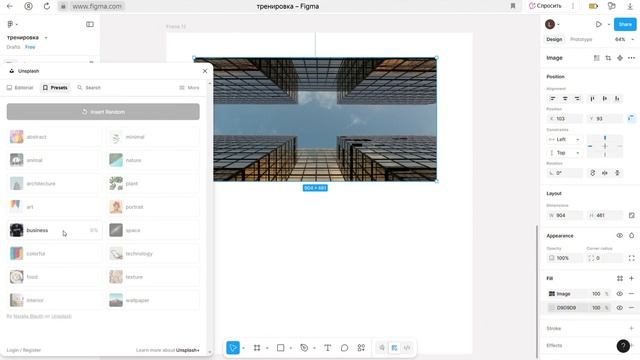This screenshot has height=360, width=640.
Task: Switch to Dev Mode toggle in toolbar
Action: point(407,348)
